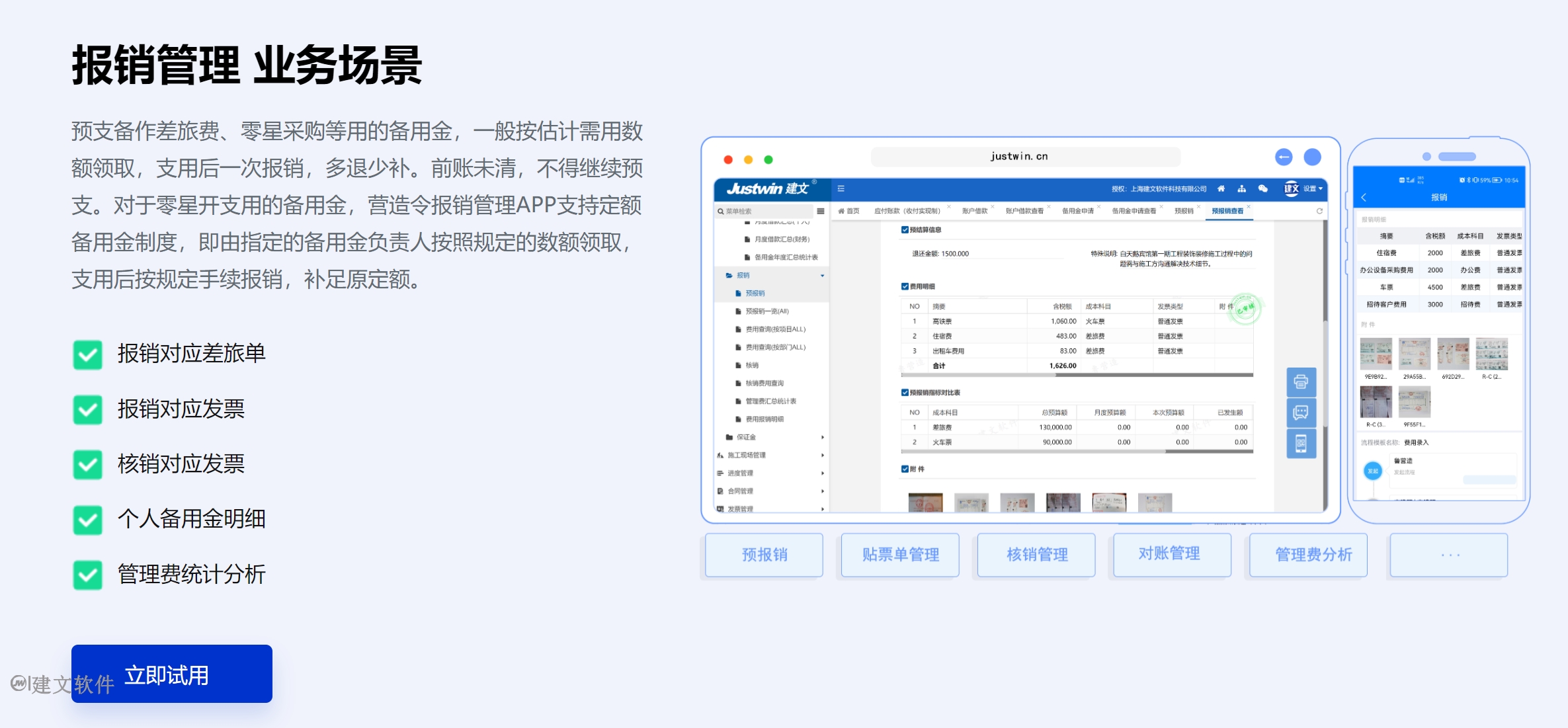Select the home icon in the blue top bar

pos(1221,188)
